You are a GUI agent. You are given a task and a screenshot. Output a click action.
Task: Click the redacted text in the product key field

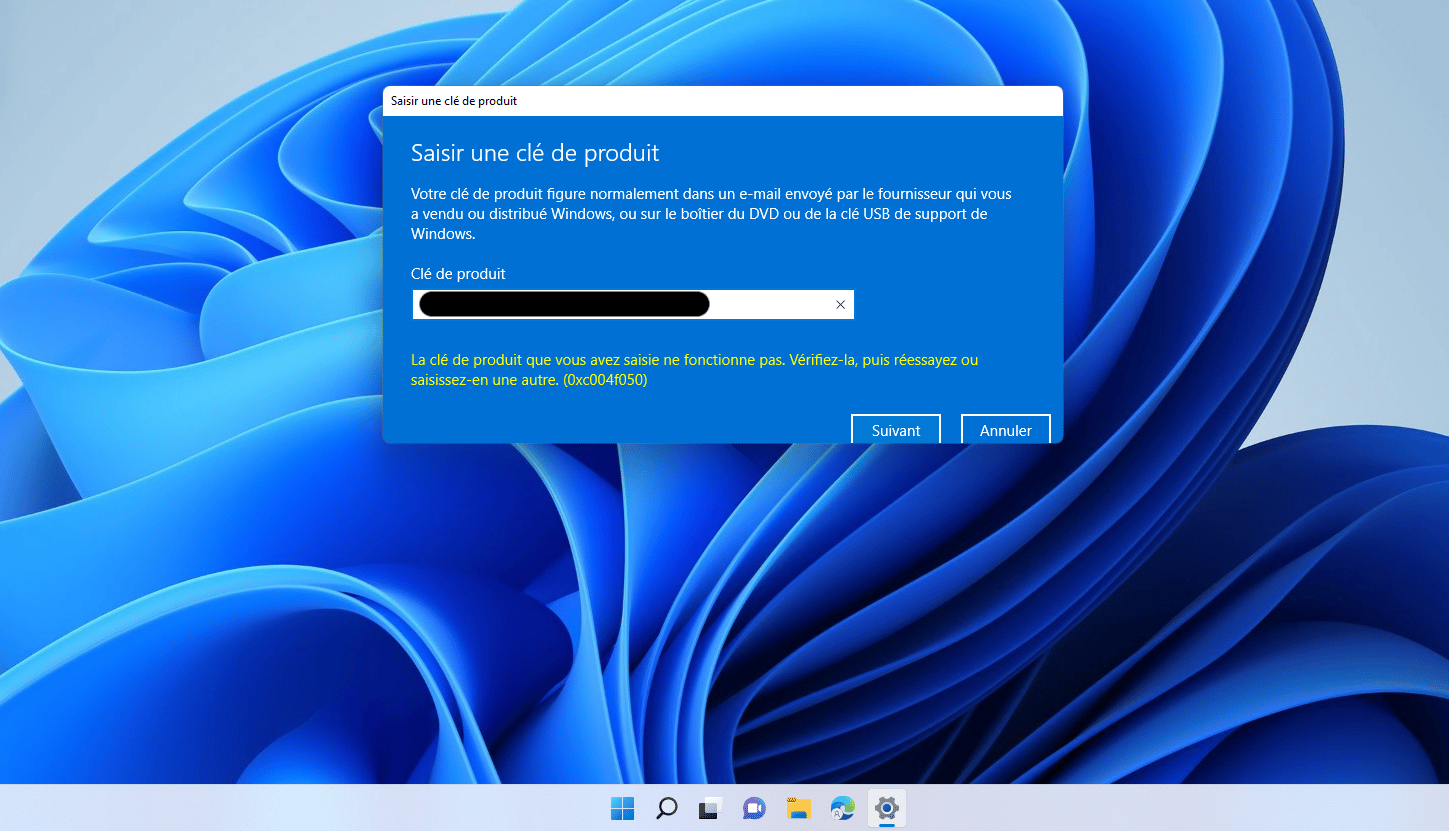tap(563, 304)
